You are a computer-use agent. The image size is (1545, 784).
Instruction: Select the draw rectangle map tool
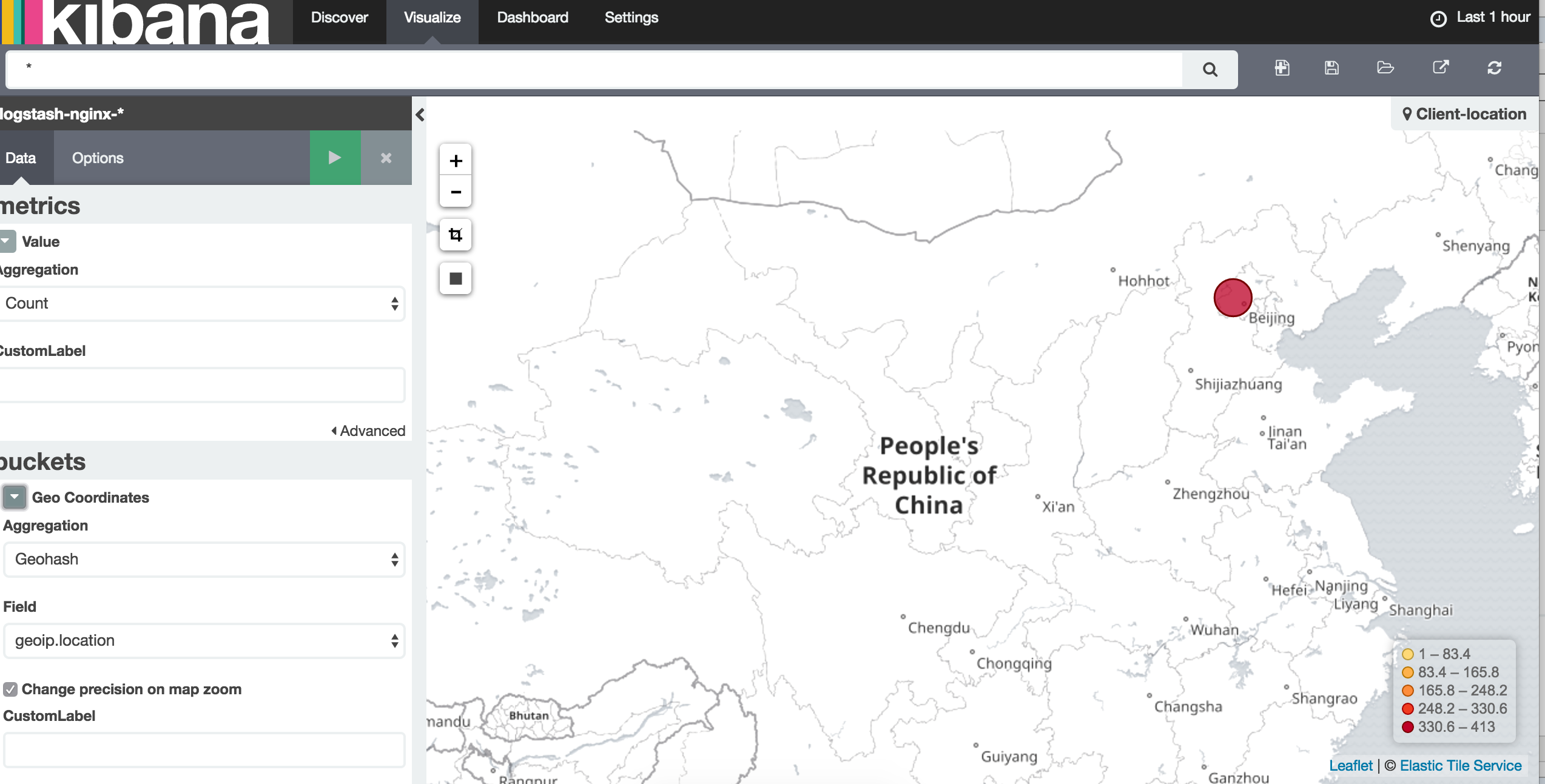[x=456, y=278]
